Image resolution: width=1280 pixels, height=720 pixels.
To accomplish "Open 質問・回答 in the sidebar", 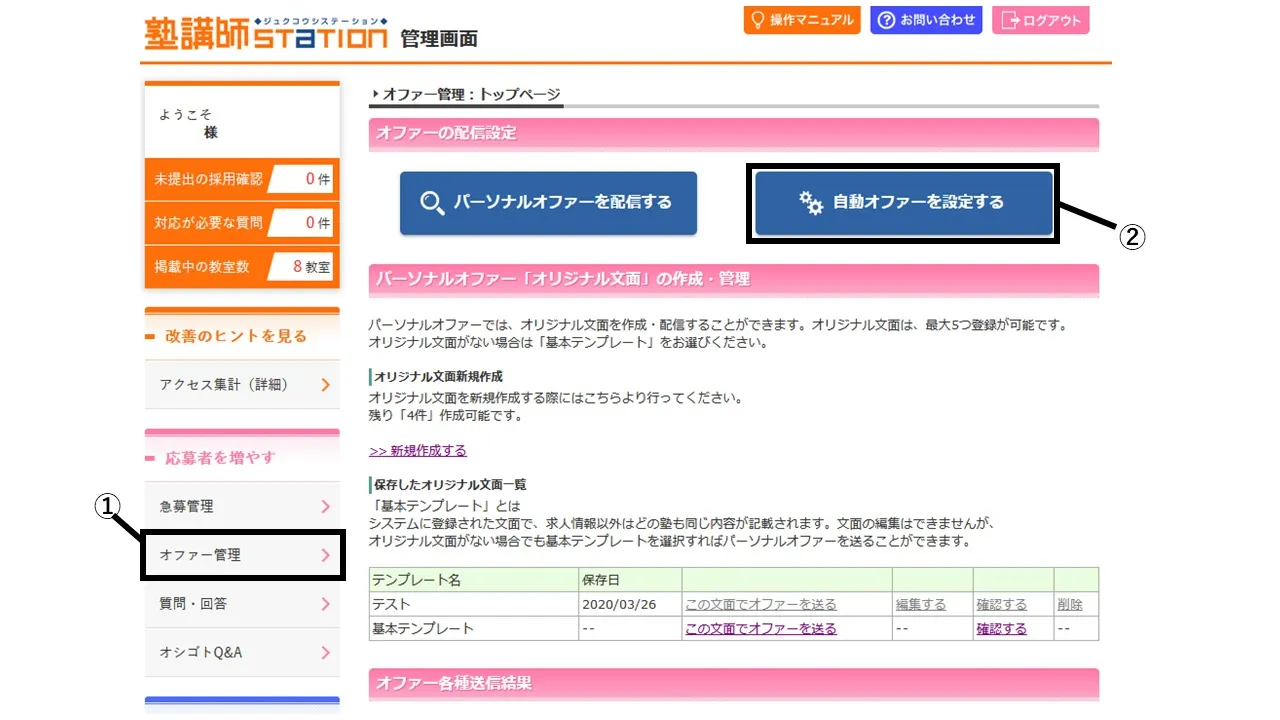I will pyautogui.click(x=242, y=604).
